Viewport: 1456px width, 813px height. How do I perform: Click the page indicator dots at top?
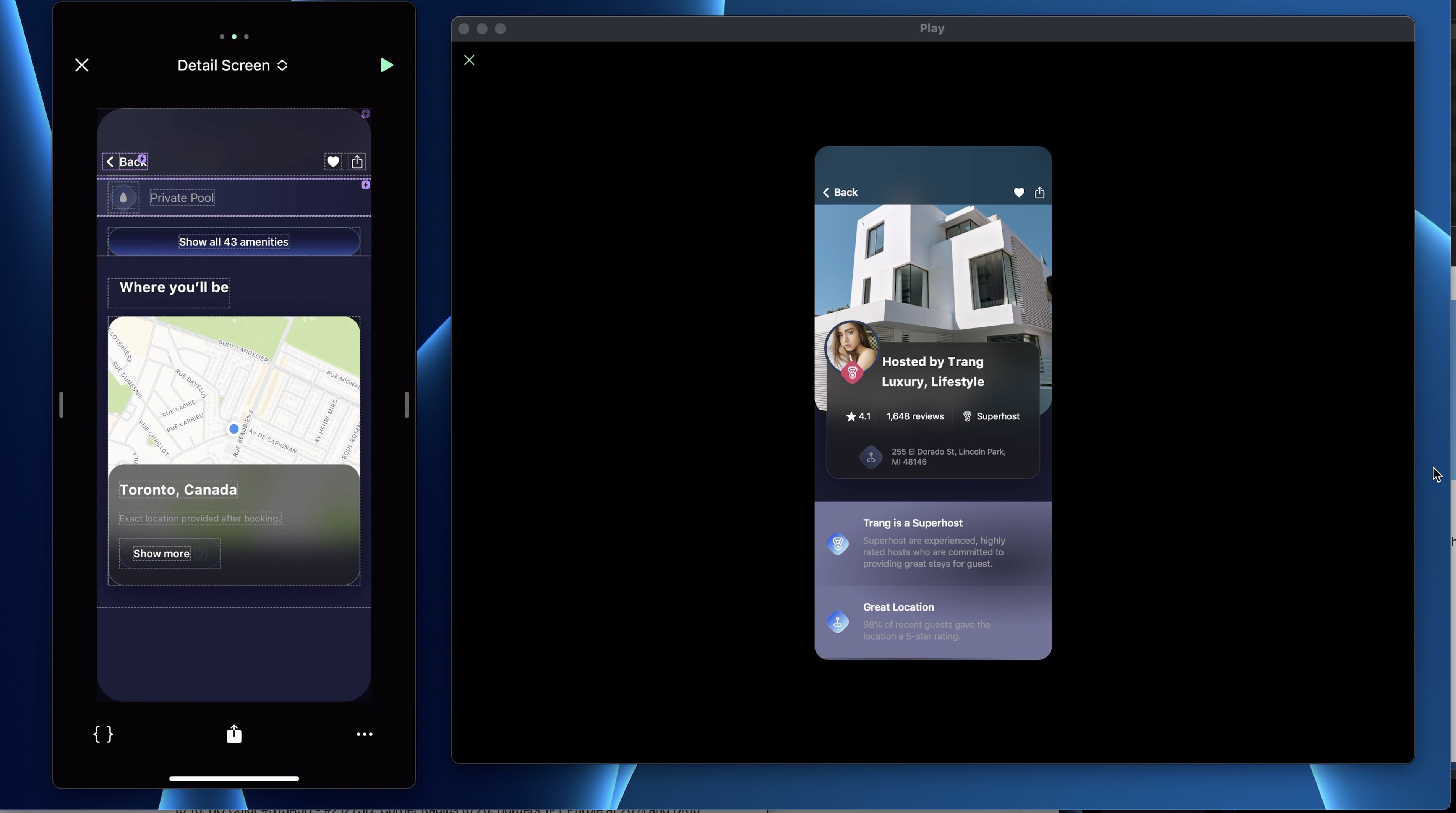pos(234,36)
